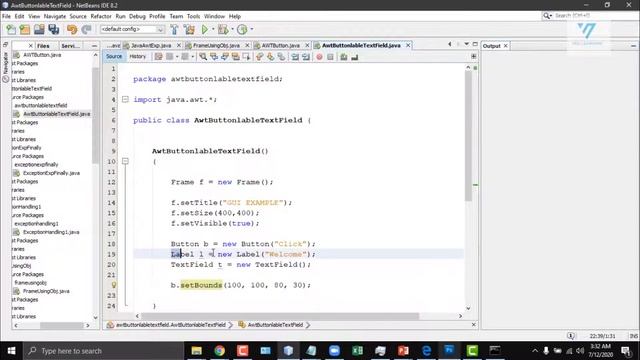Click the red Start Macro Recording icon
The height and width of the screenshot is (360, 640).
[x=319, y=57]
